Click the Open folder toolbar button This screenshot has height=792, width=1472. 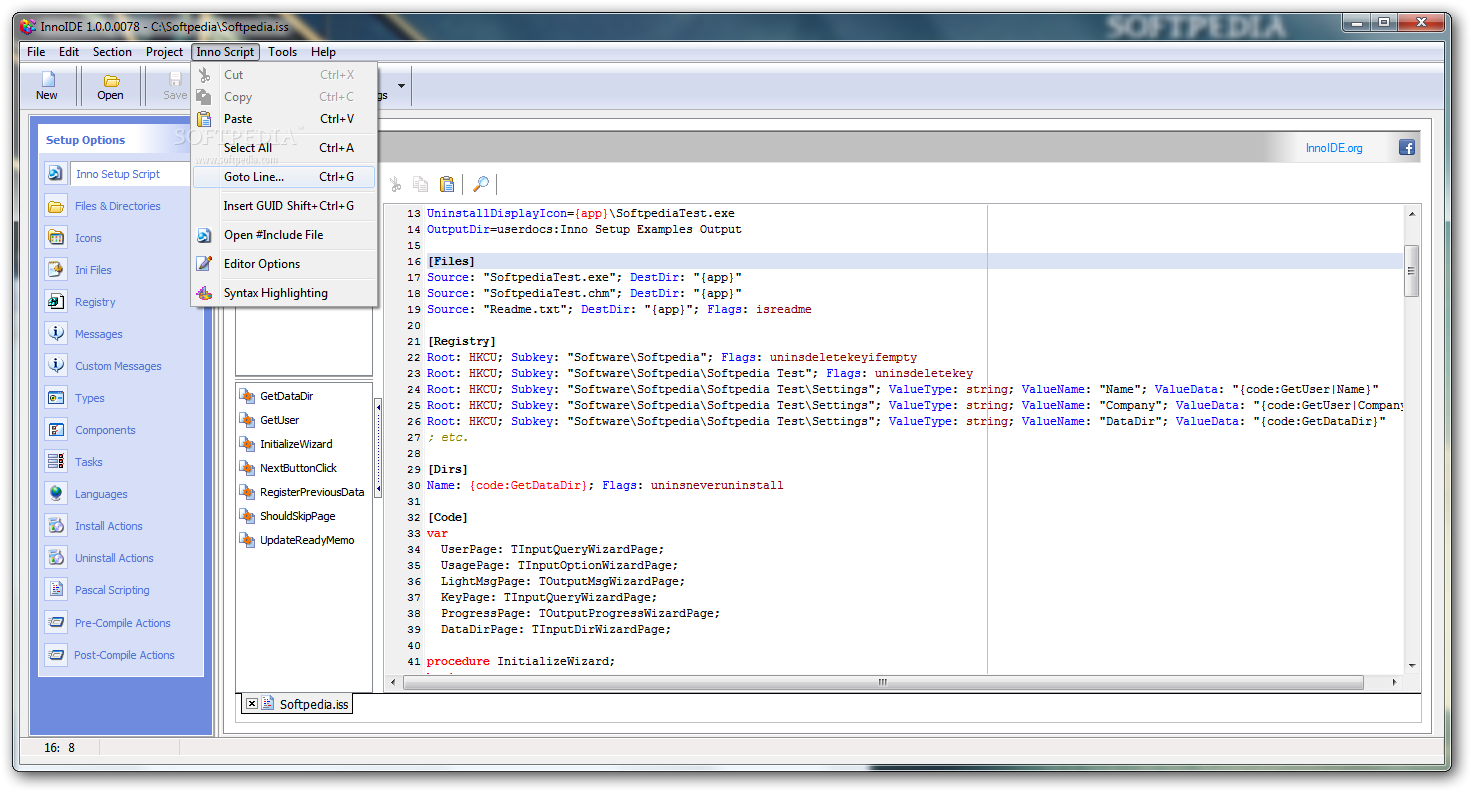110,86
